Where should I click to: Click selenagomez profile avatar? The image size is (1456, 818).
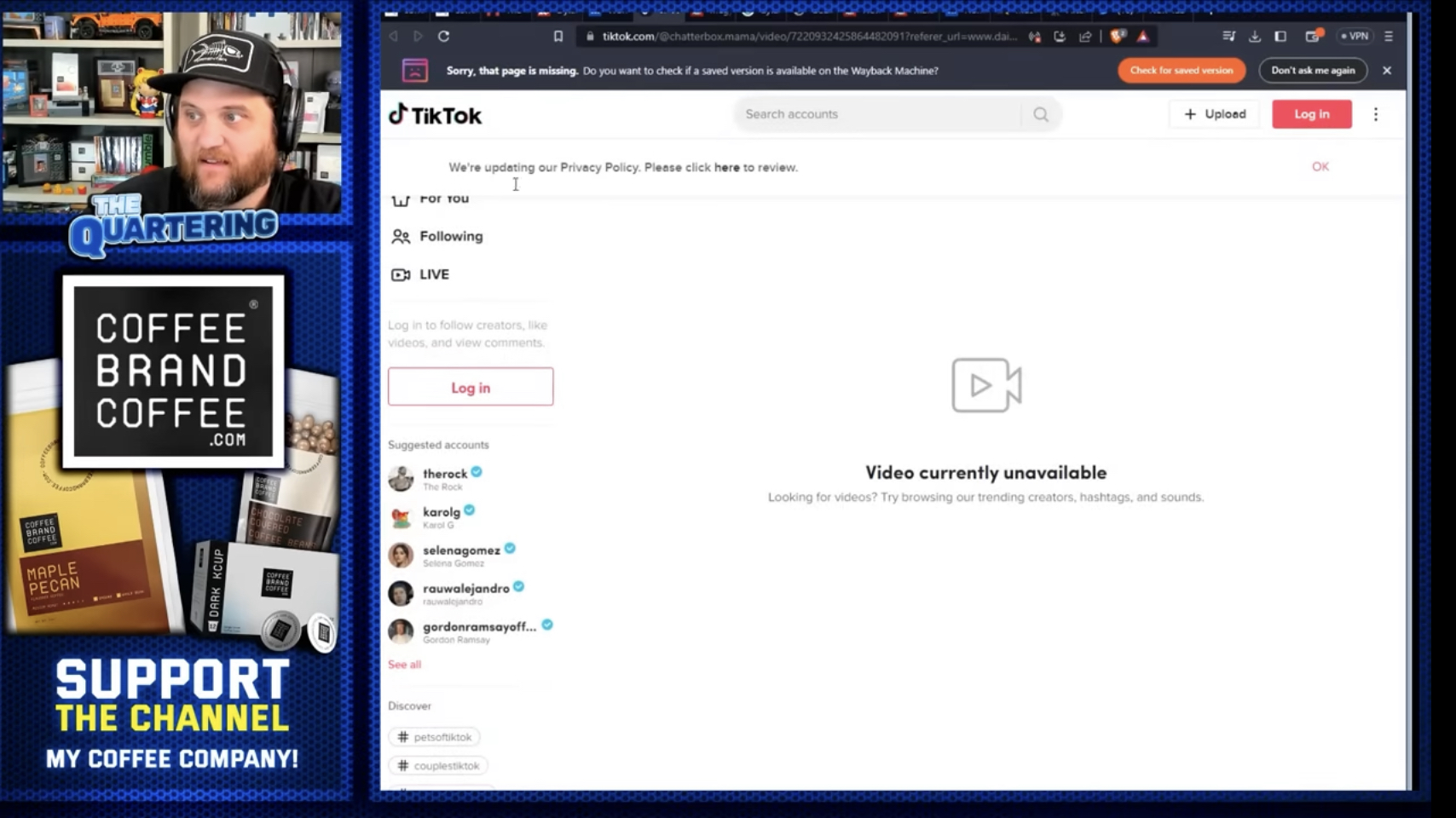click(401, 556)
